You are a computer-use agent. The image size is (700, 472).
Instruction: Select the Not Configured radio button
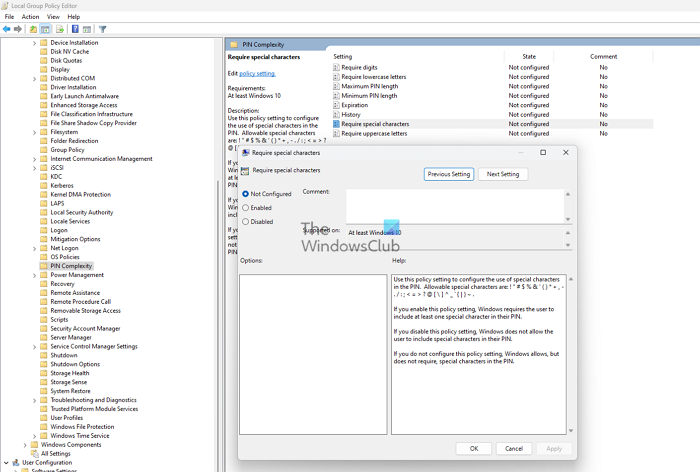[x=246, y=194]
